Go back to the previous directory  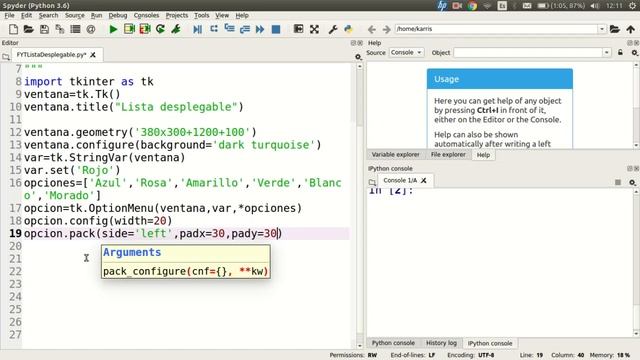(x=371, y=29)
